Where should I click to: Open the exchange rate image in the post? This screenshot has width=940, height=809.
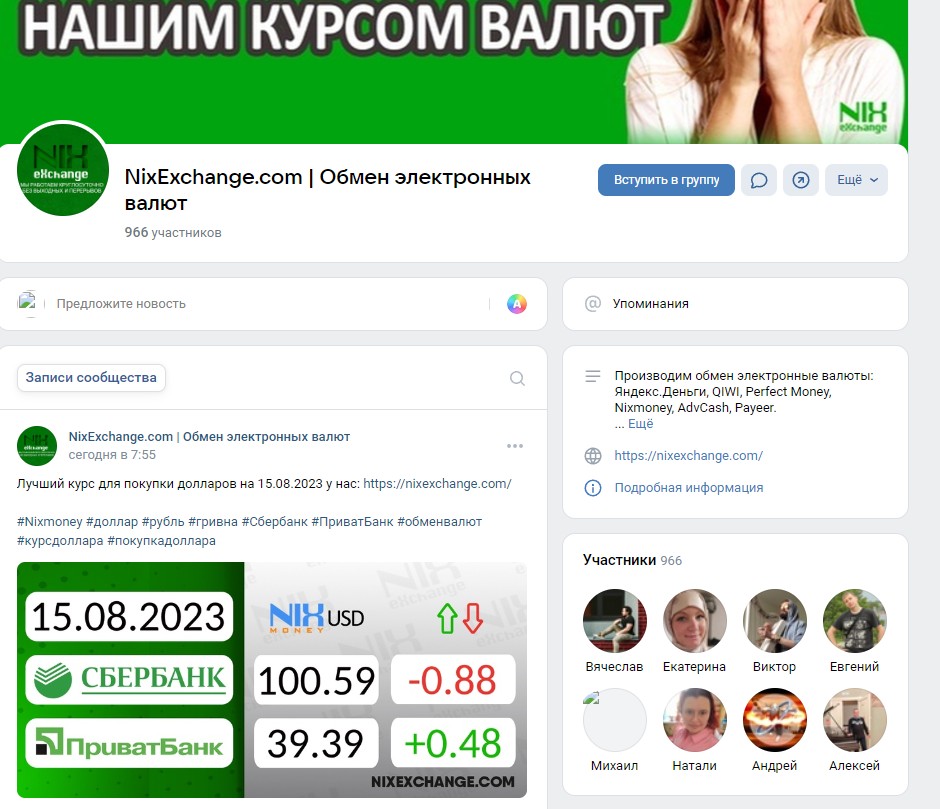[272, 680]
